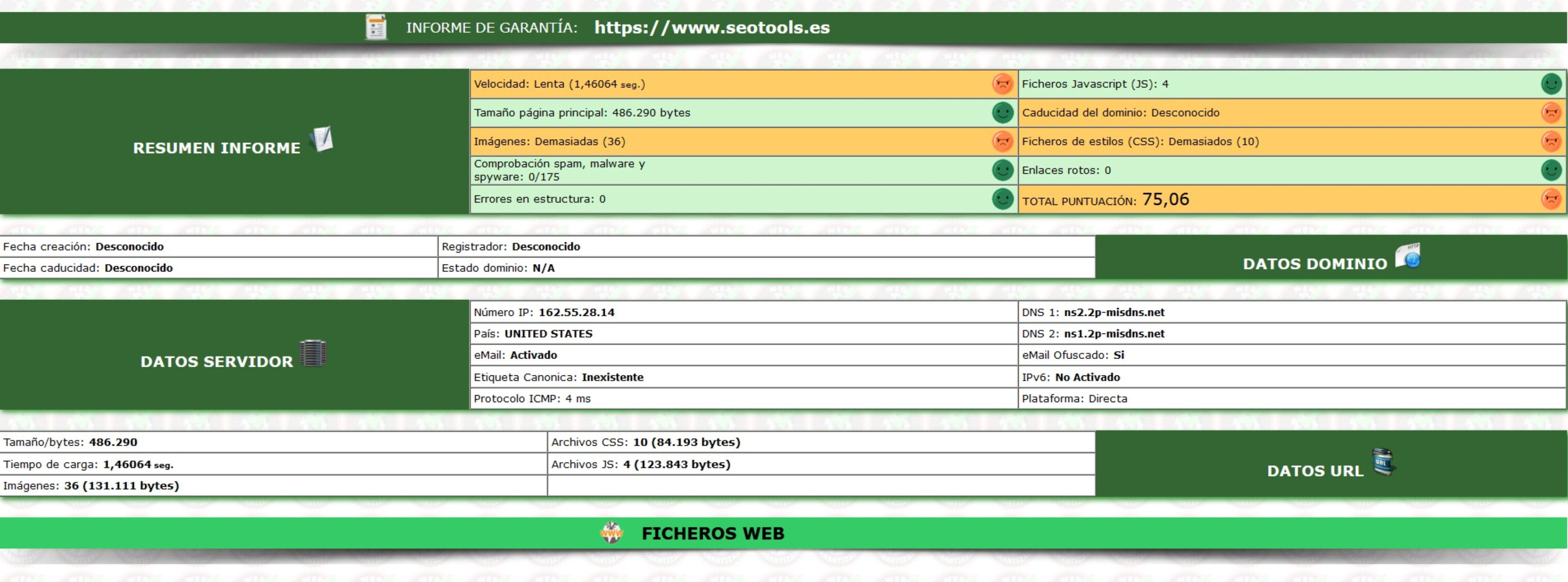
Task: Select the 'Errores en estructura: 0' text
Action: 539,199
